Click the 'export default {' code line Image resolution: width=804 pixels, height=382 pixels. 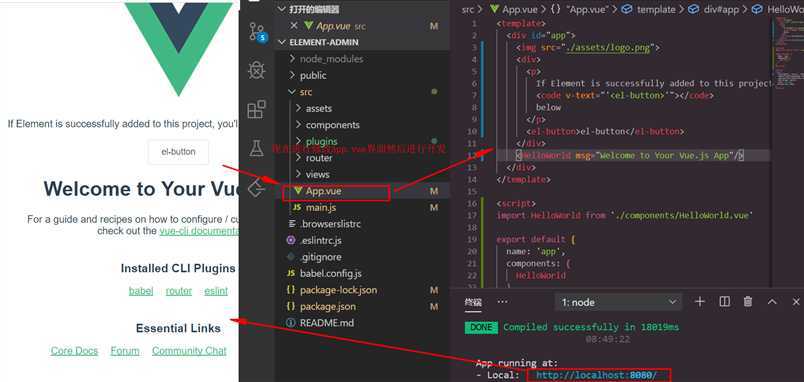[x=536, y=239]
